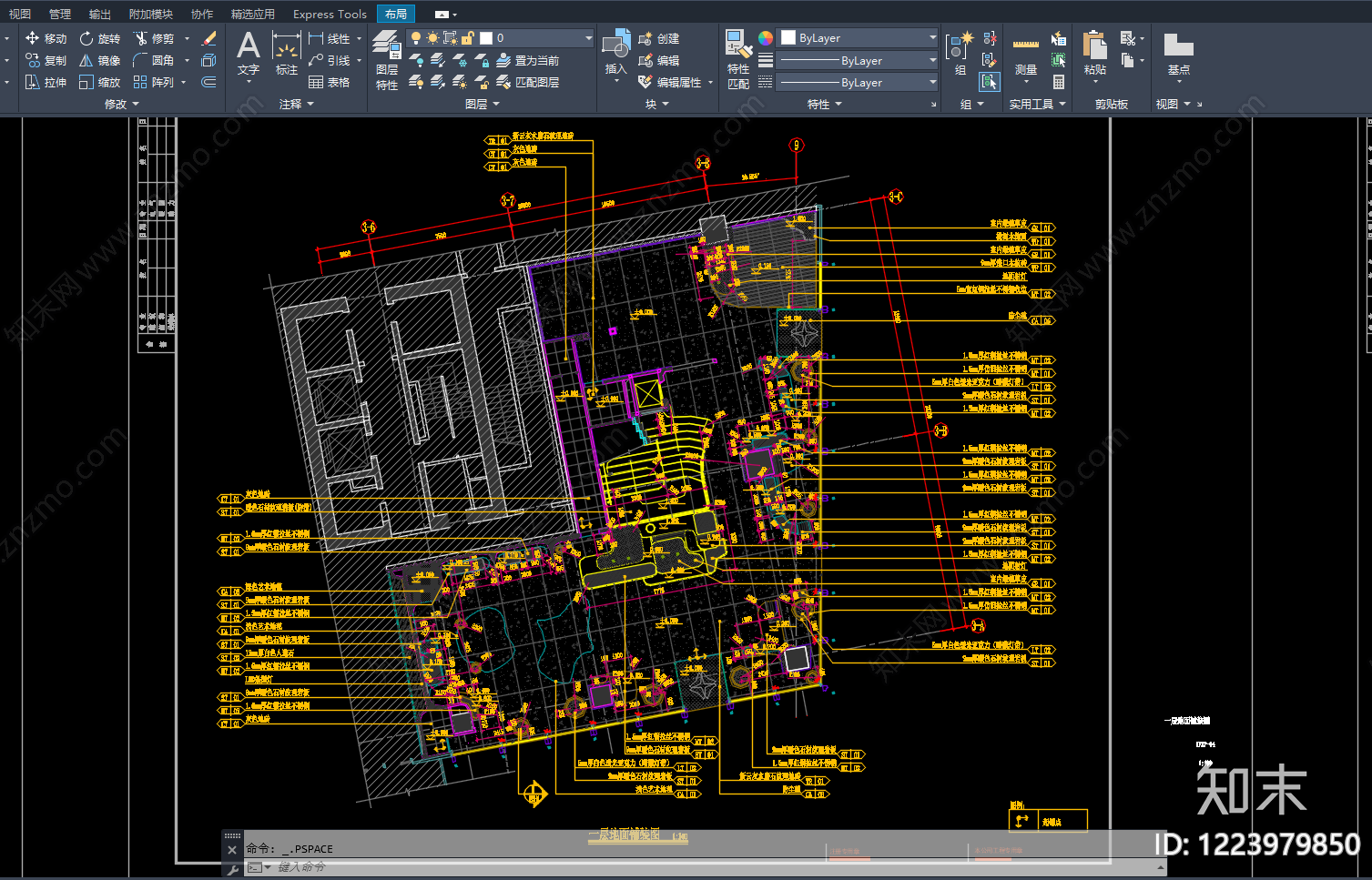Open the lineweight ByLayer dropdown
Image resolution: width=1372 pixels, height=880 pixels.
[859, 60]
